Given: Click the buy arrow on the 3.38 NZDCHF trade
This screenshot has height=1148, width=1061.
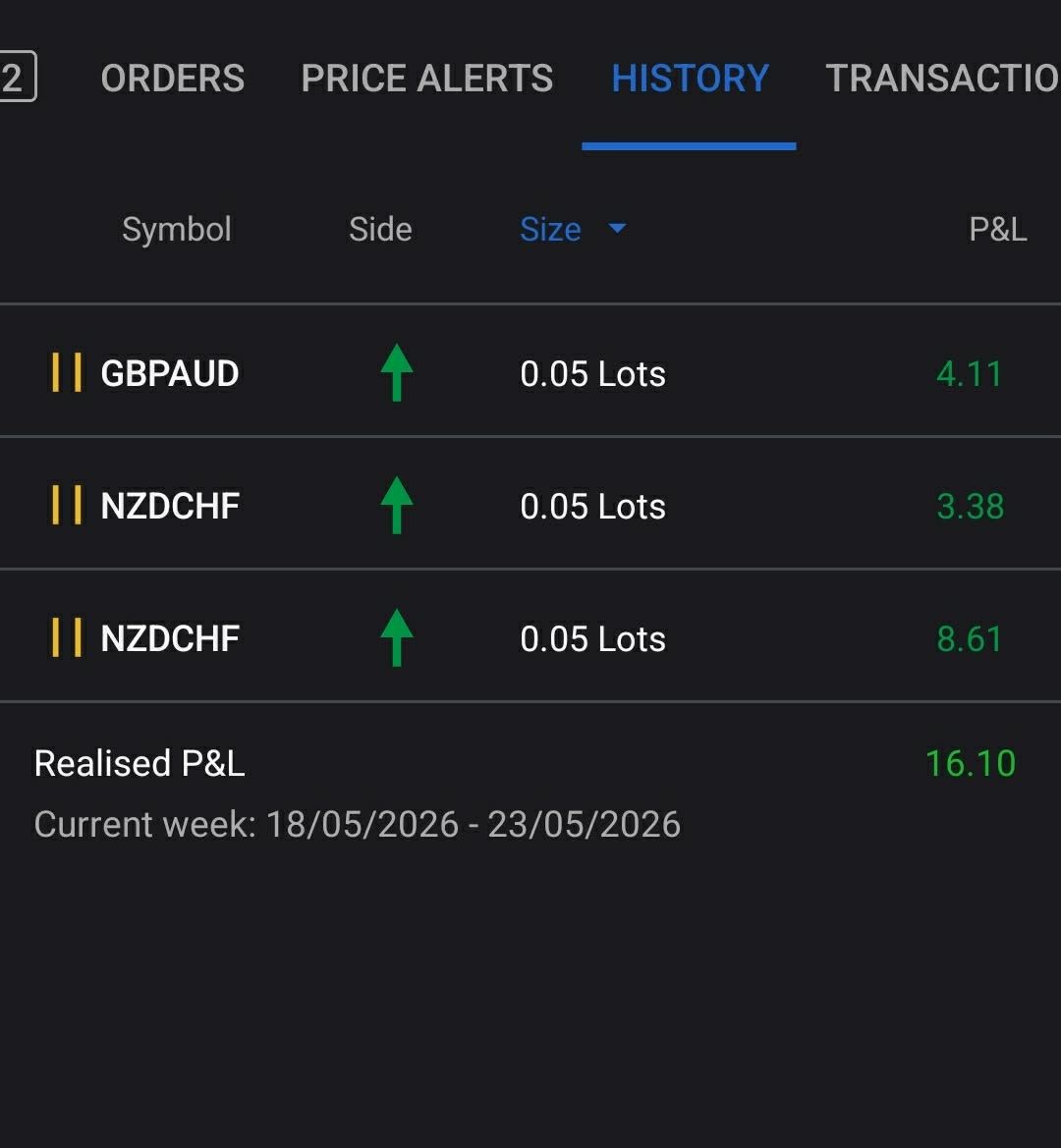Looking at the screenshot, I should click(396, 505).
